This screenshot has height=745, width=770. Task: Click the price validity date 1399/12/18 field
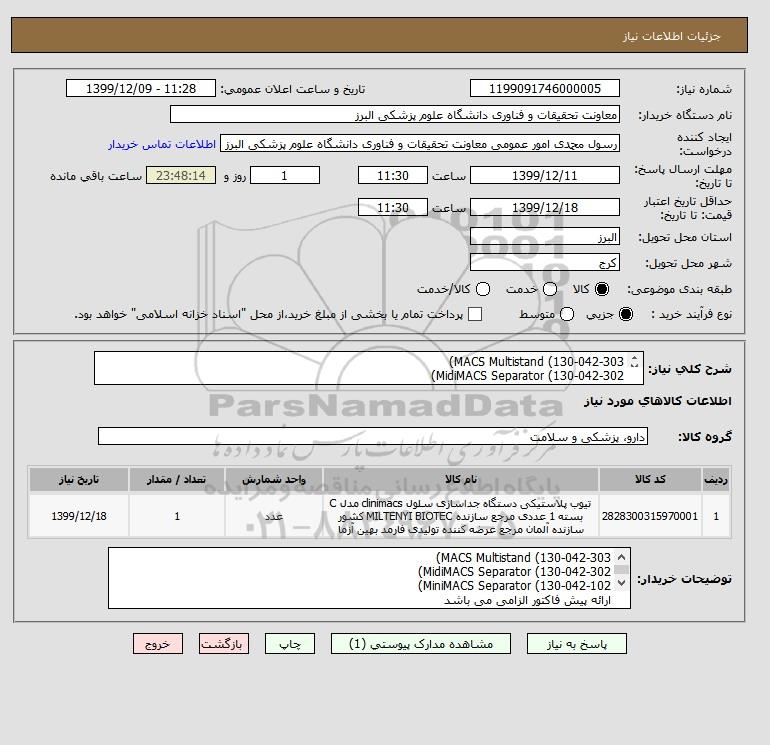point(545,207)
